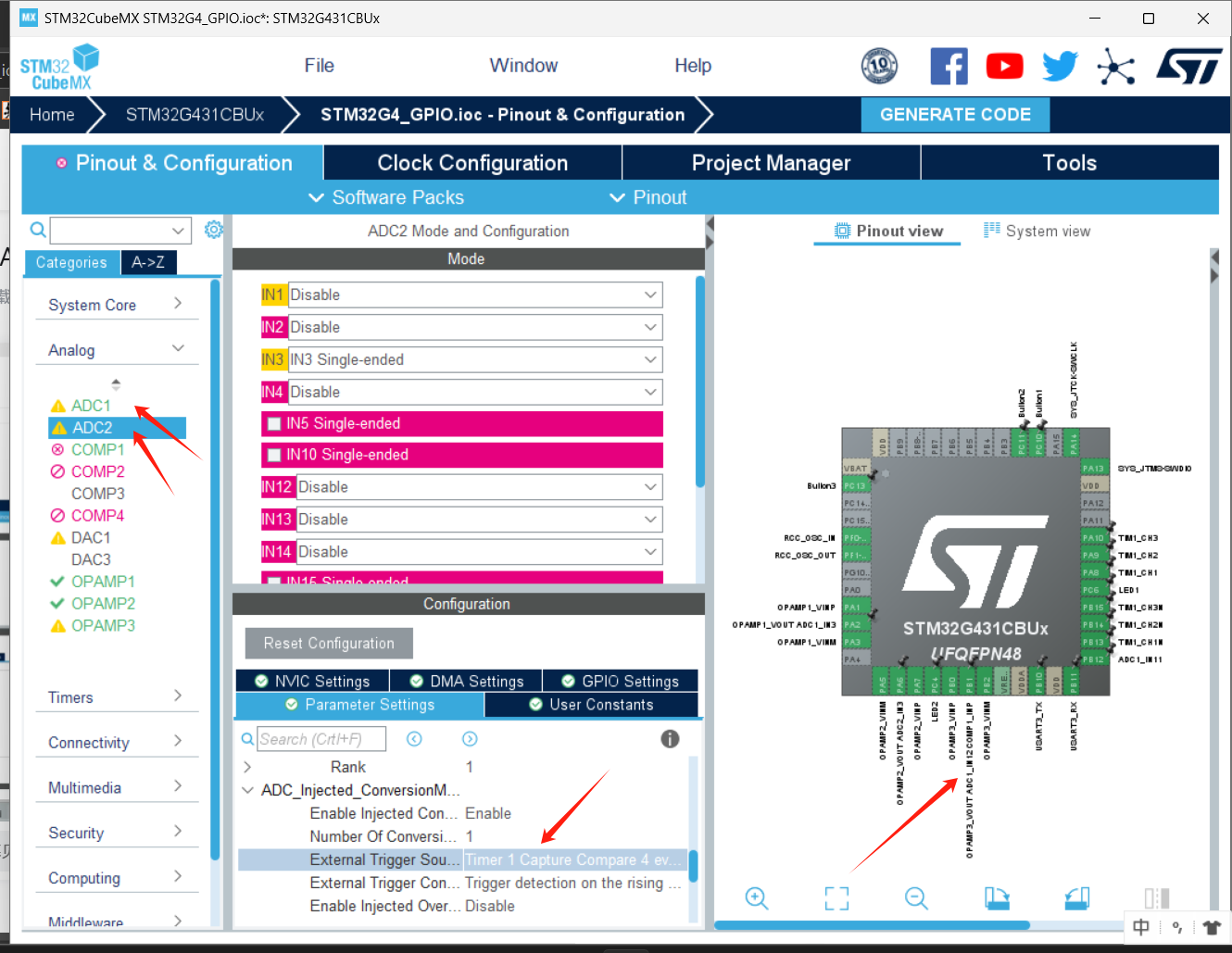Enable the IN10 Single-ended checkbox
Viewport: 1232px width, 953px height.
point(274,456)
